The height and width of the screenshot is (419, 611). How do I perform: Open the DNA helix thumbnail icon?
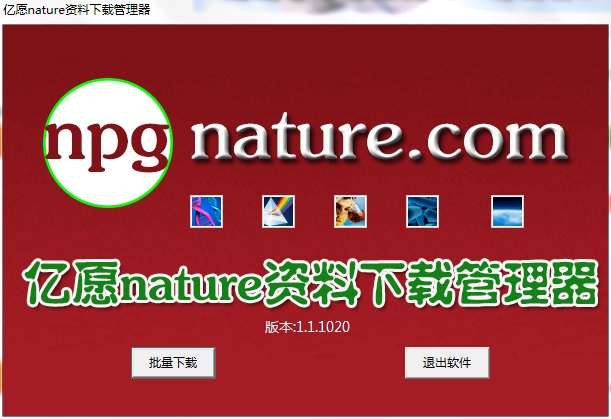click(207, 211)
